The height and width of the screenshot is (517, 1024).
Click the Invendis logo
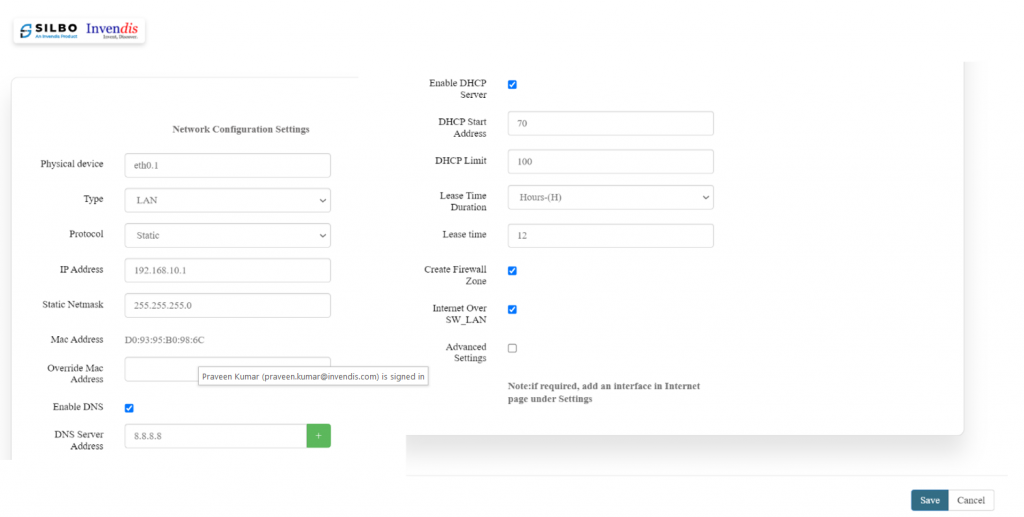pyautogui.click(x=112, y=30)
